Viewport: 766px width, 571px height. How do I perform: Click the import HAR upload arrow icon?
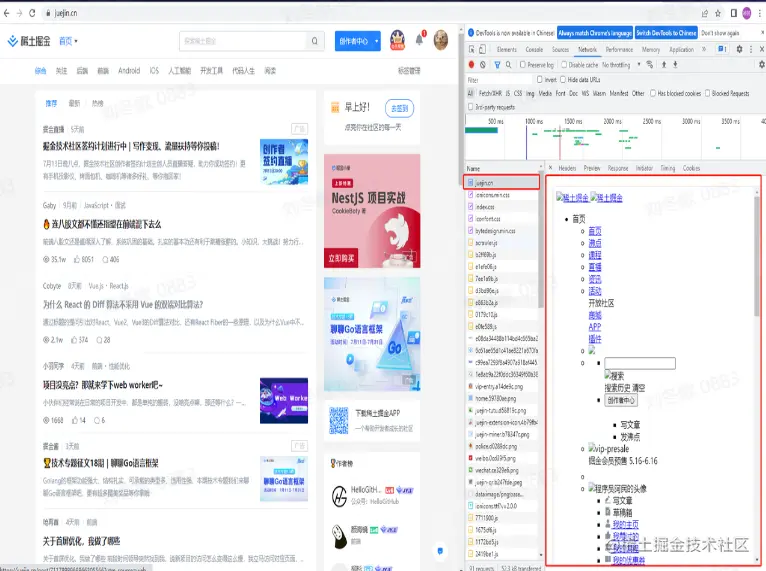coord(664,64)
